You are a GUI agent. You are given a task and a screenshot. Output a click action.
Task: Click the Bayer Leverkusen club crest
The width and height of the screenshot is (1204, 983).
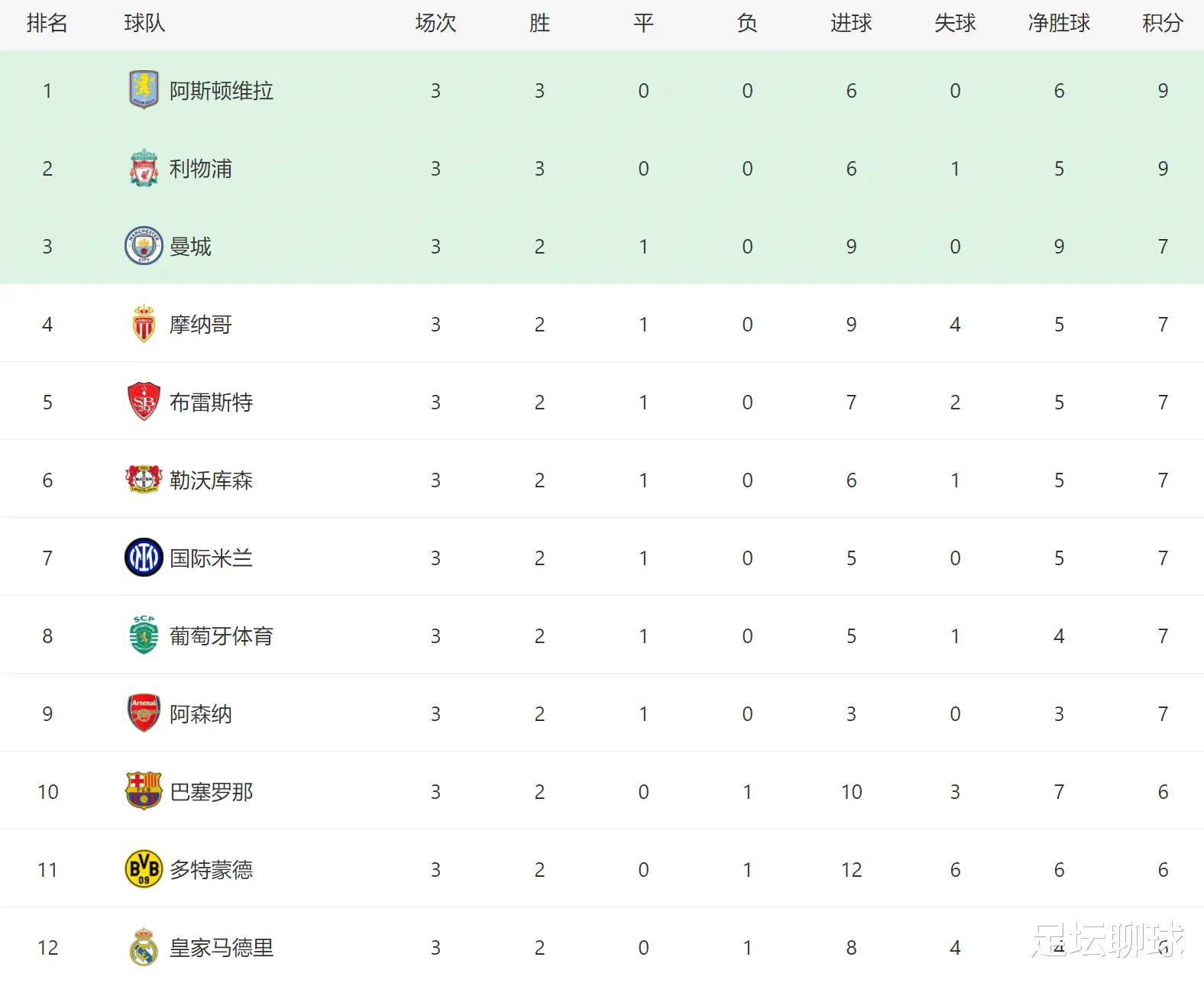click(x=144, y=480)
